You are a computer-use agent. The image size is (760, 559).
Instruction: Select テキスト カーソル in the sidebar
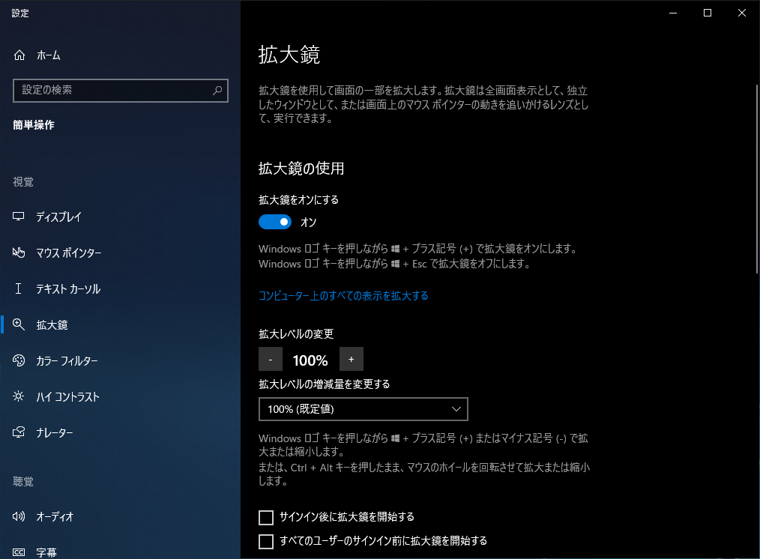coord(120,289)
